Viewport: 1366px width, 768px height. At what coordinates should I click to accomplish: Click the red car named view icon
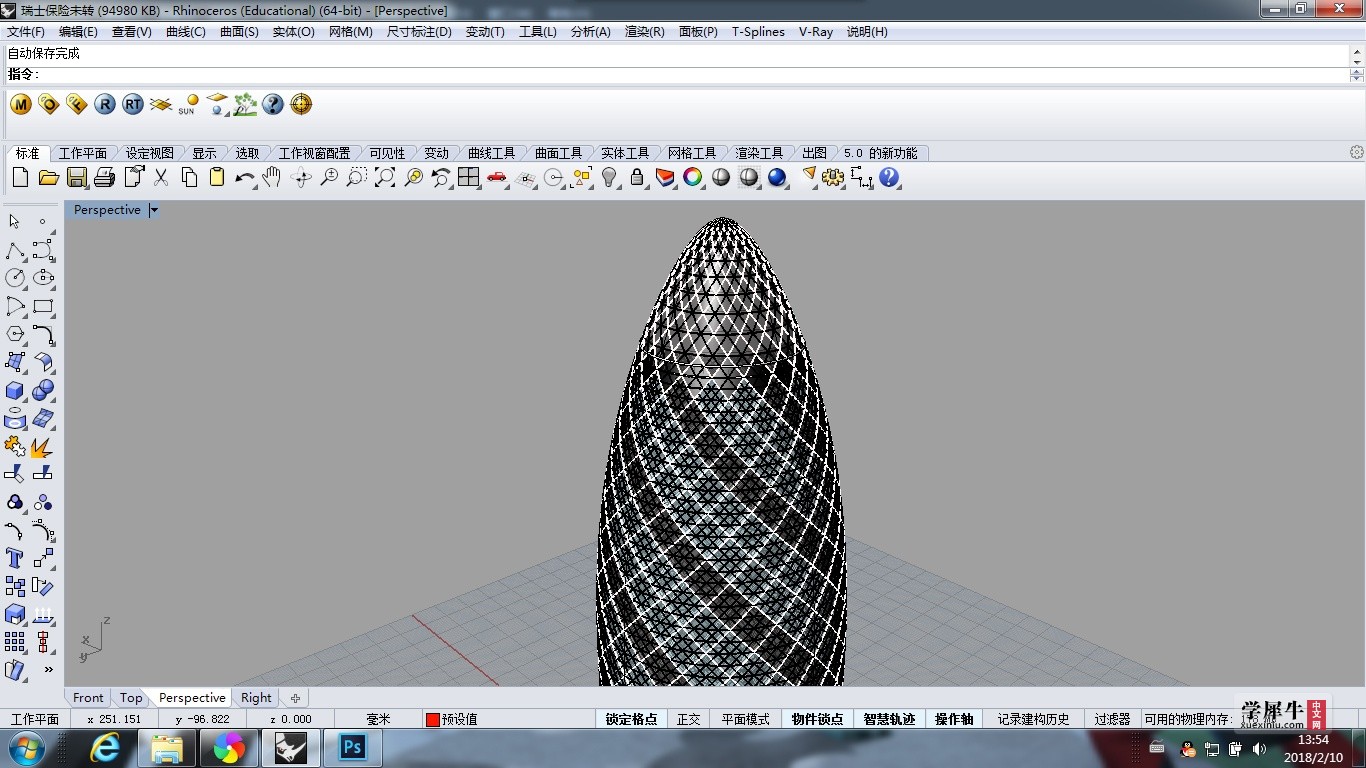(497, 178)
